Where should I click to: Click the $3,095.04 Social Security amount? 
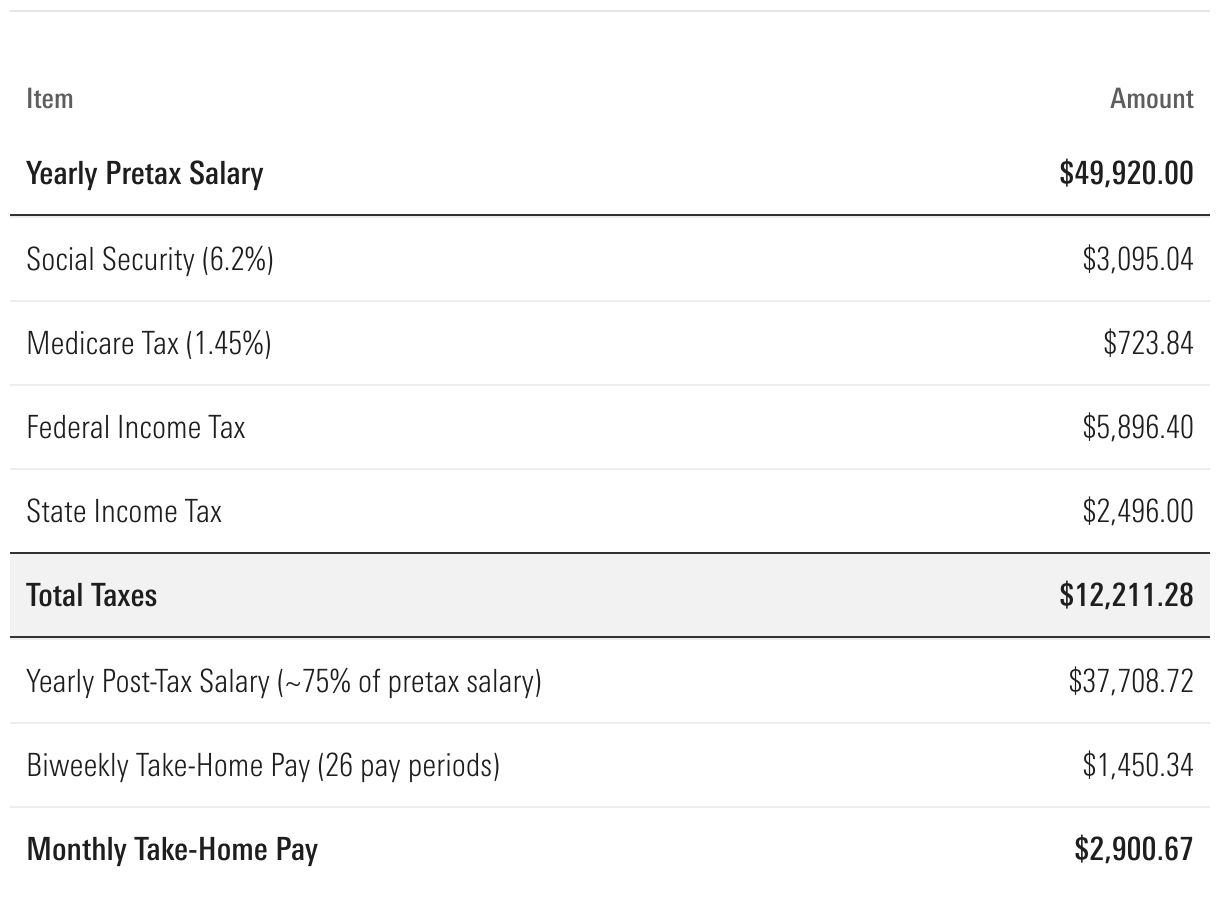click(x=1137, y=260)
